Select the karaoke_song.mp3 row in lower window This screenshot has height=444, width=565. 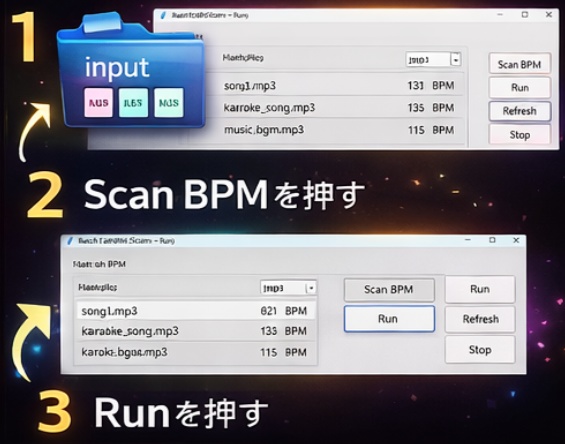tap(196, 331)
